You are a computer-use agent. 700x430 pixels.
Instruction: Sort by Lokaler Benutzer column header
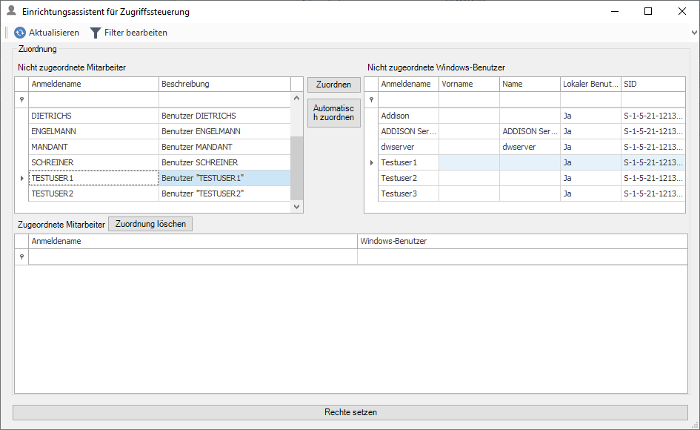coord(591,84)
